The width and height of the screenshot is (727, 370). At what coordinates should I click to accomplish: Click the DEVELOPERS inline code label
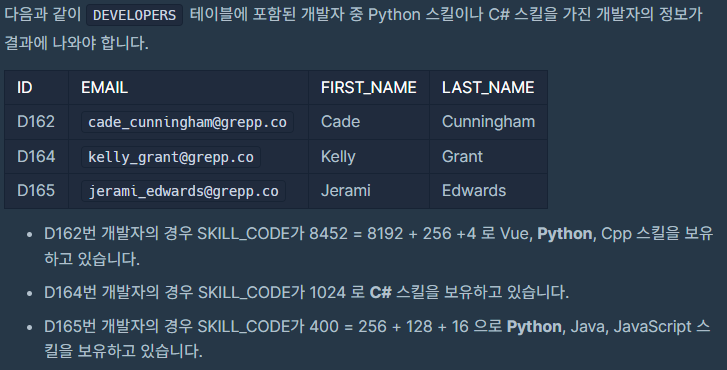tap(134, 15)
